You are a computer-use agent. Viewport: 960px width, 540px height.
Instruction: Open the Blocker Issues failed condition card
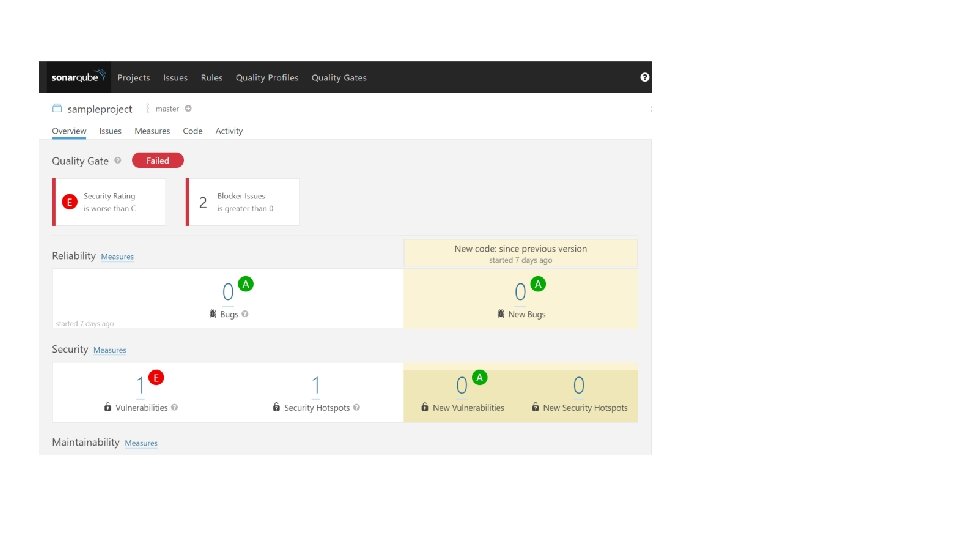pyautogui.click(x=242, y=202)
